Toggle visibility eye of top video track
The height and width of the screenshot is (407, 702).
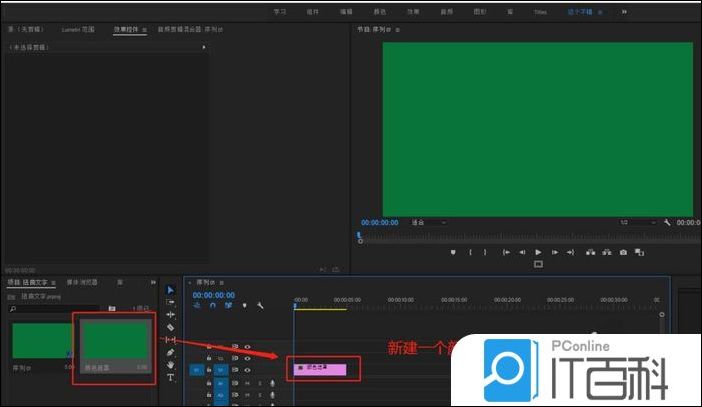[x=246, y=346]
